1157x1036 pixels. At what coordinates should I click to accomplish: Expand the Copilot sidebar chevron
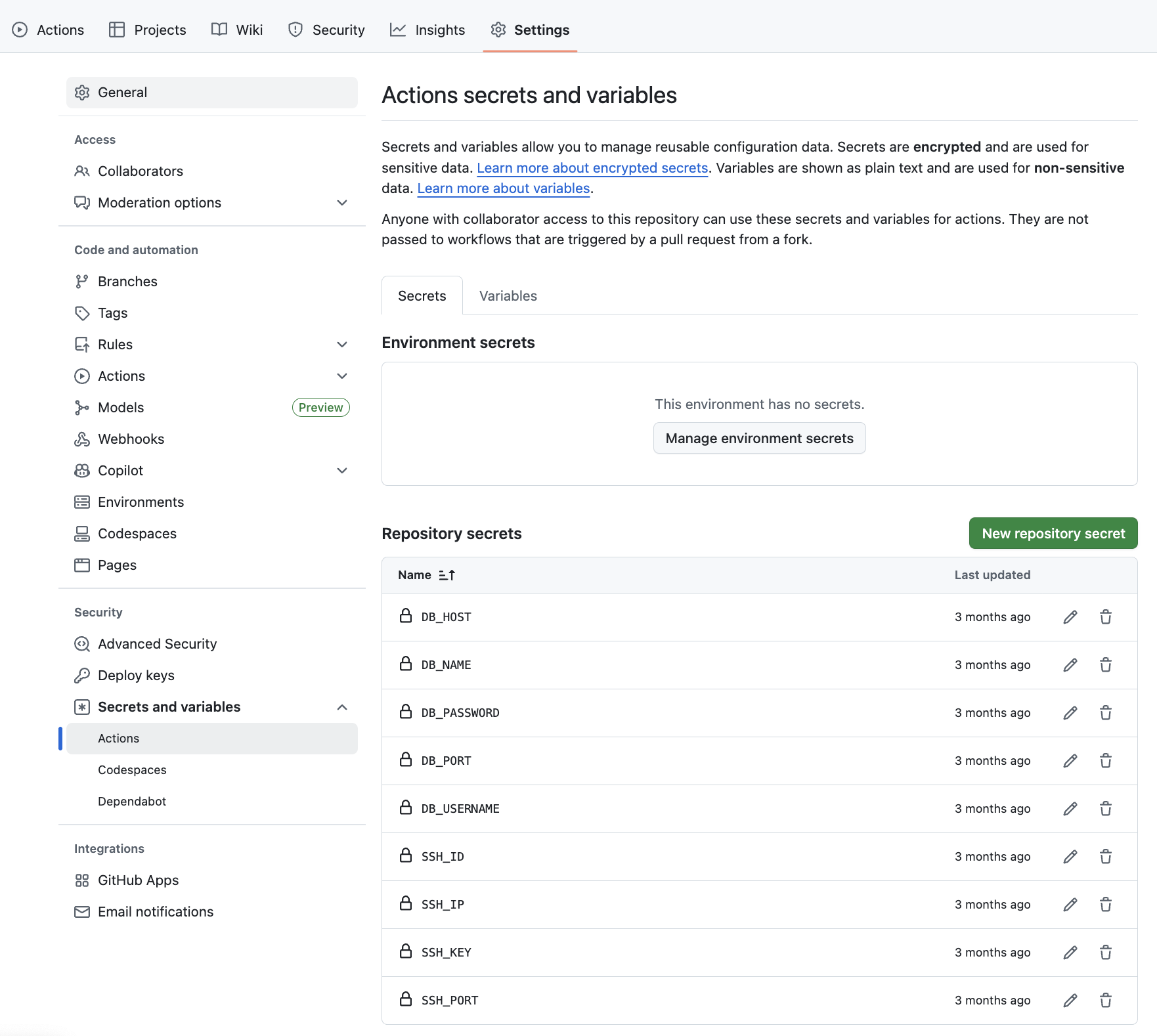pos(342,471)
